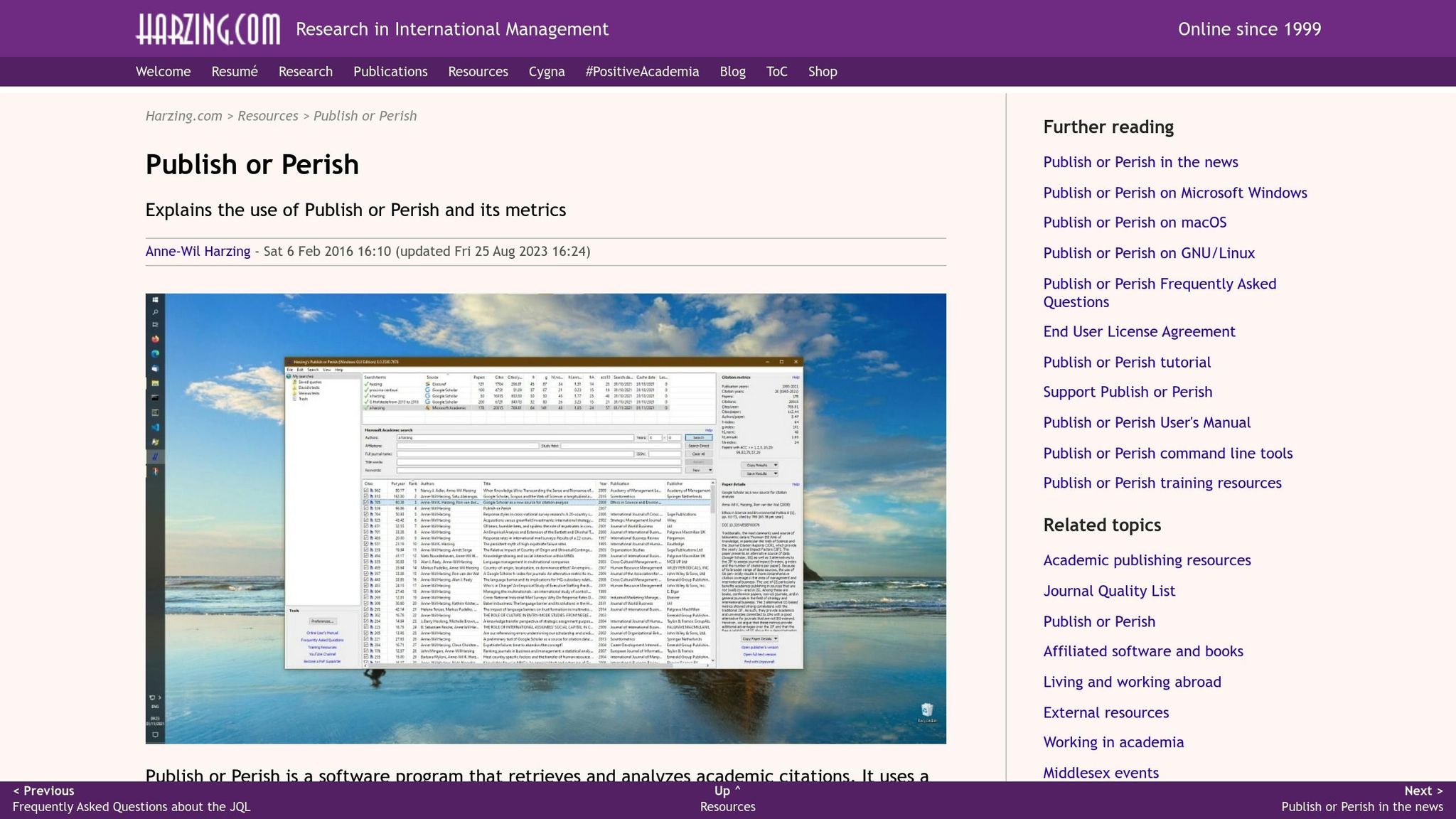Click the Crossref source icon beside the harzing search
This screenshot has height=819, width=1456.
tap(428, 384)
